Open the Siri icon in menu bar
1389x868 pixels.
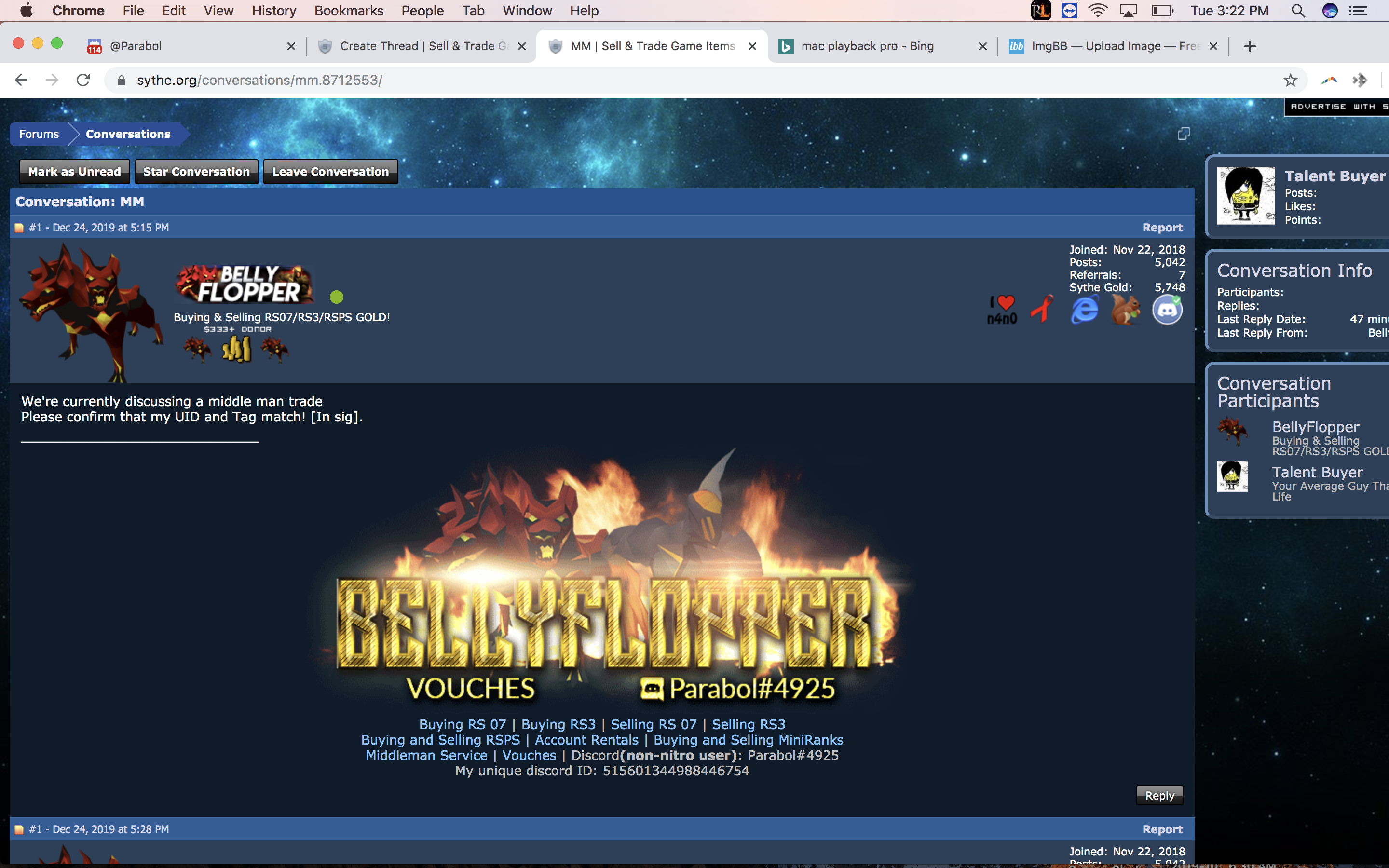coord(1330,10)
